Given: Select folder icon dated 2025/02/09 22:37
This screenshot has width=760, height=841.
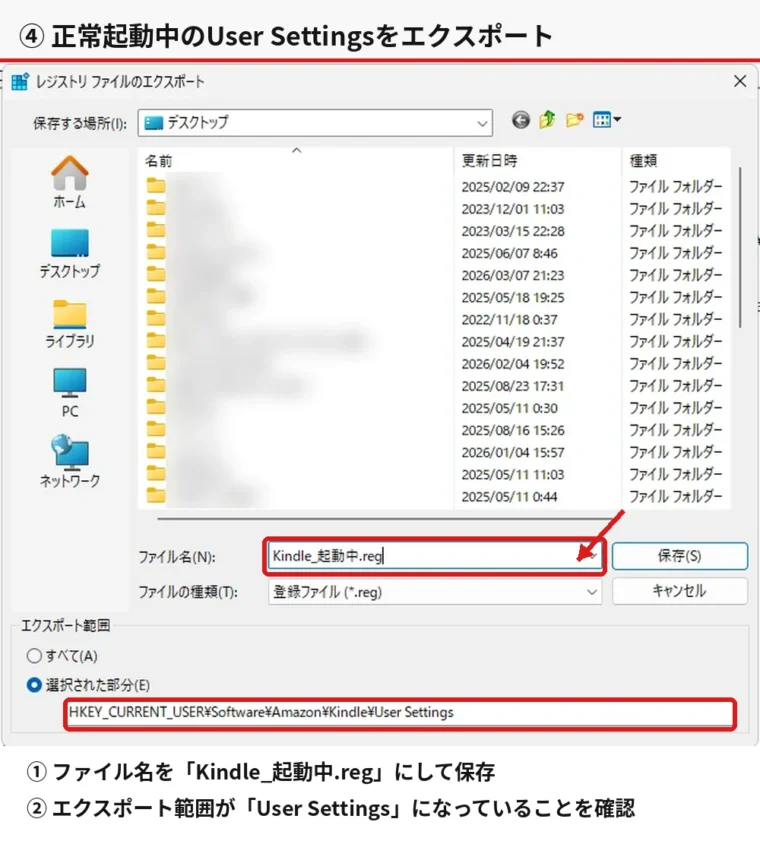Looking at the screenshot, I should coord(156,186).
